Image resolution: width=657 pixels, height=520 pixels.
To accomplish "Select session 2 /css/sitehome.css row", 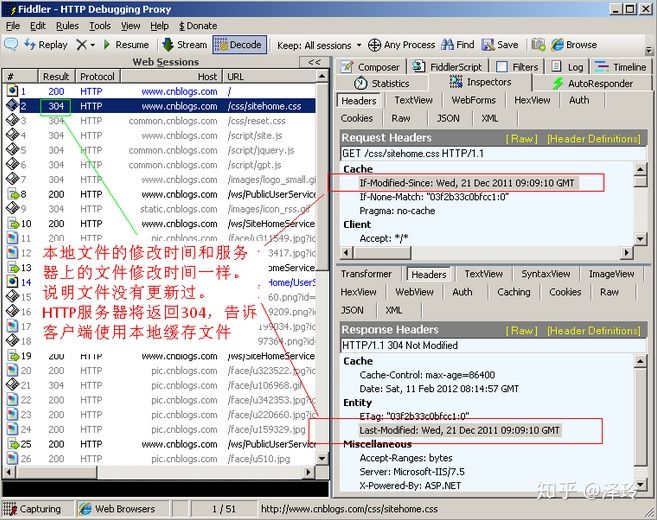I will 161,106.
